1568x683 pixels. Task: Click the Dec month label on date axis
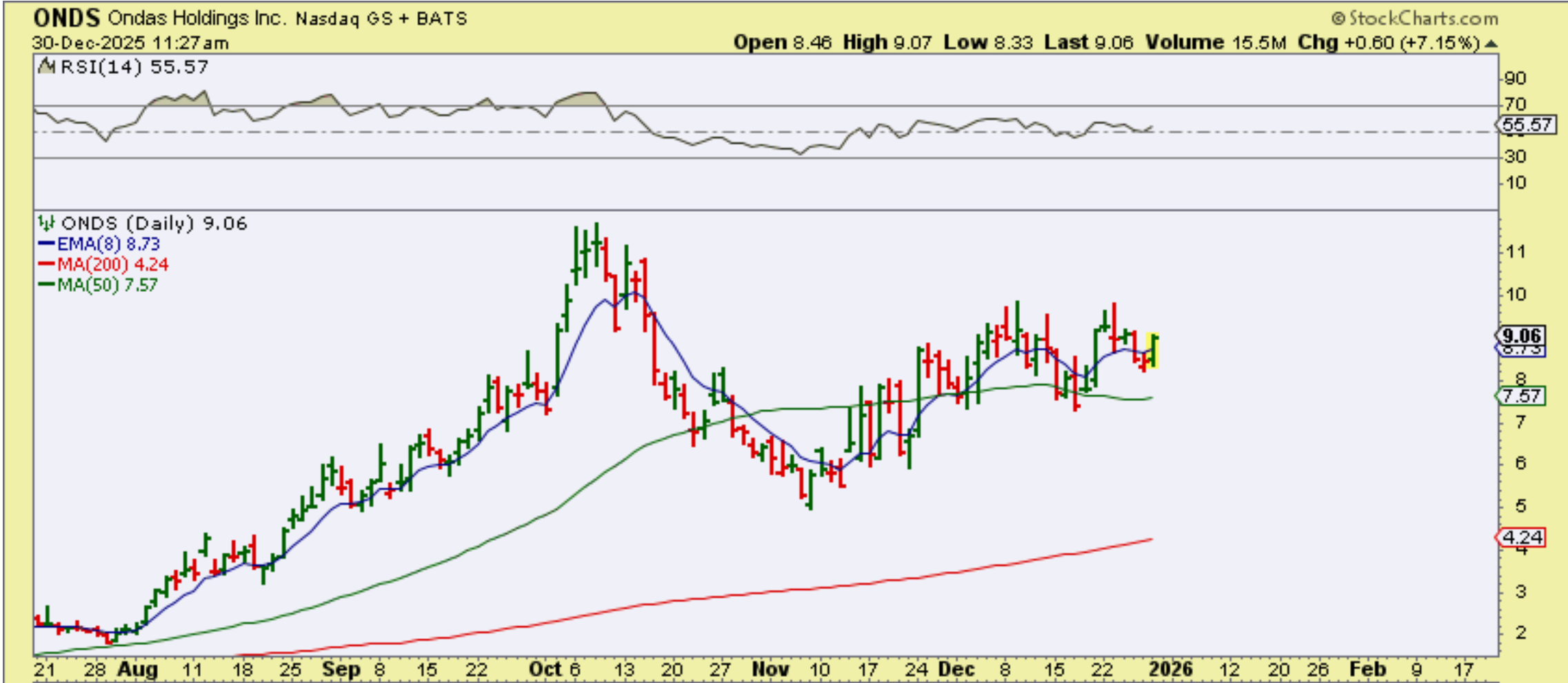(x=956, y=669)
